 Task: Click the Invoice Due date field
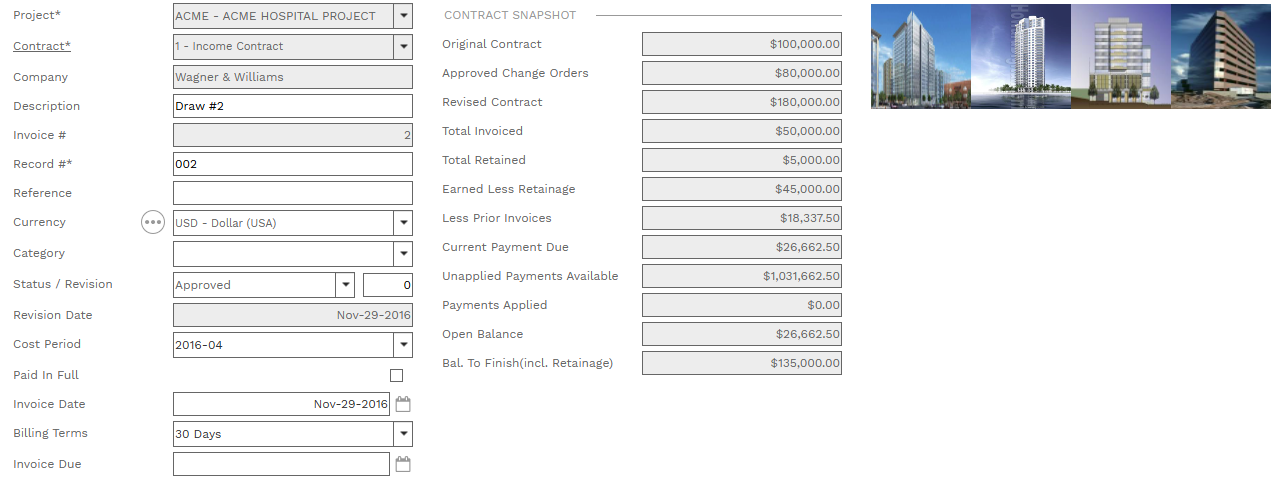[x=281, y=464]
